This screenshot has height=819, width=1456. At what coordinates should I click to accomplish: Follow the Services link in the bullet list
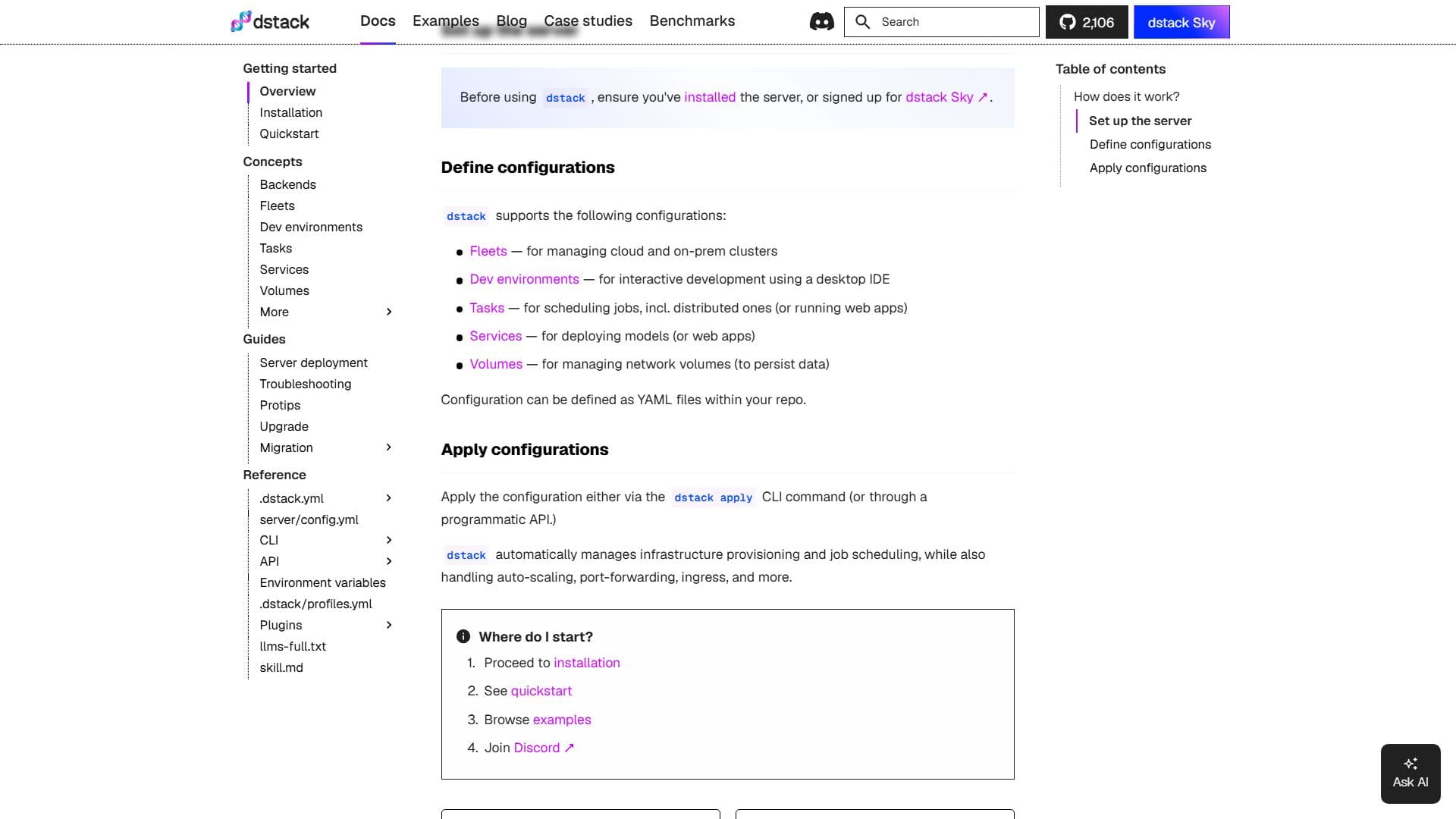[x=496, y=336]
